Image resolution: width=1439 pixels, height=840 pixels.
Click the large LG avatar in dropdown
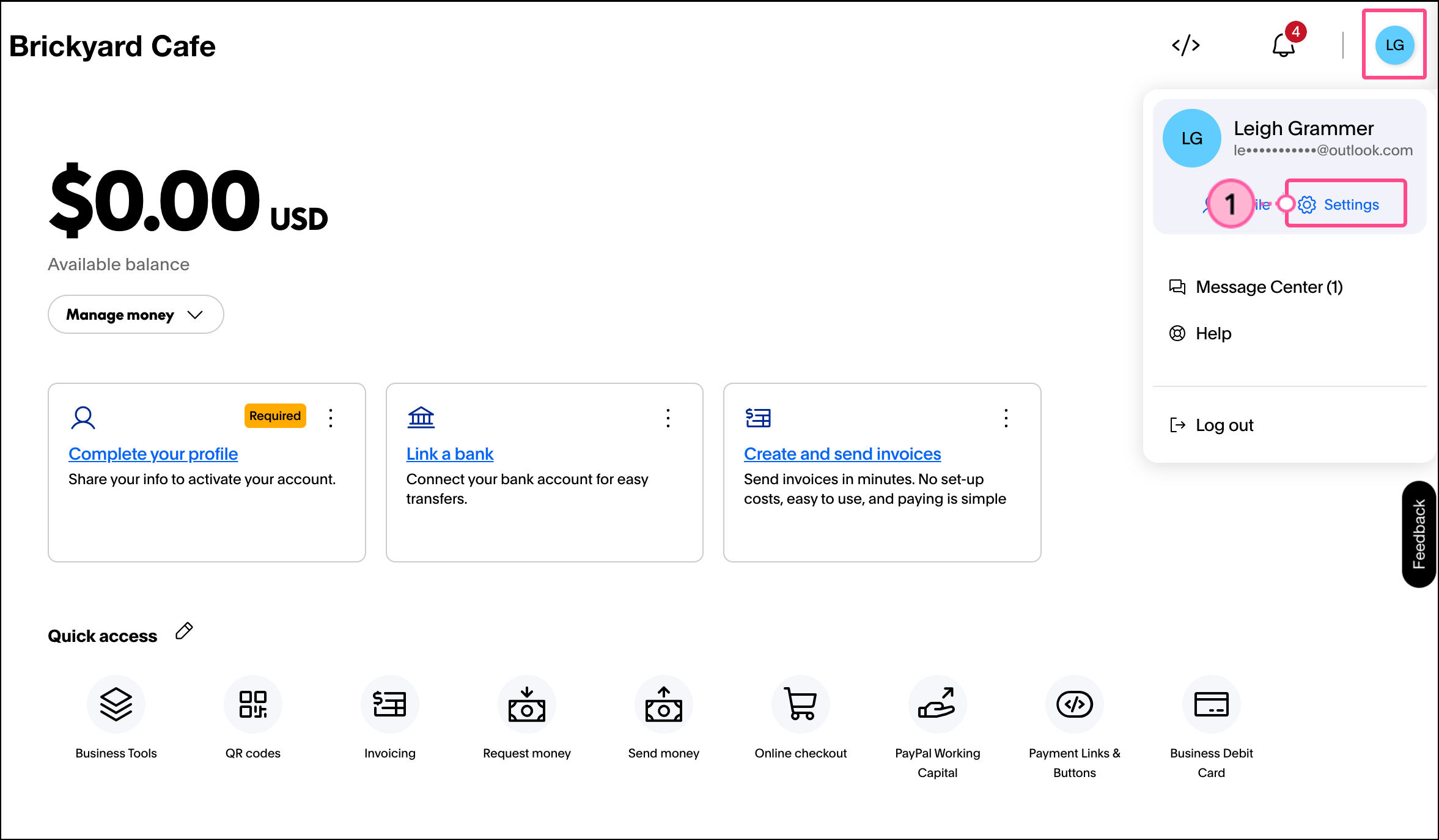pyautogui.click(x=1191, y=138)
